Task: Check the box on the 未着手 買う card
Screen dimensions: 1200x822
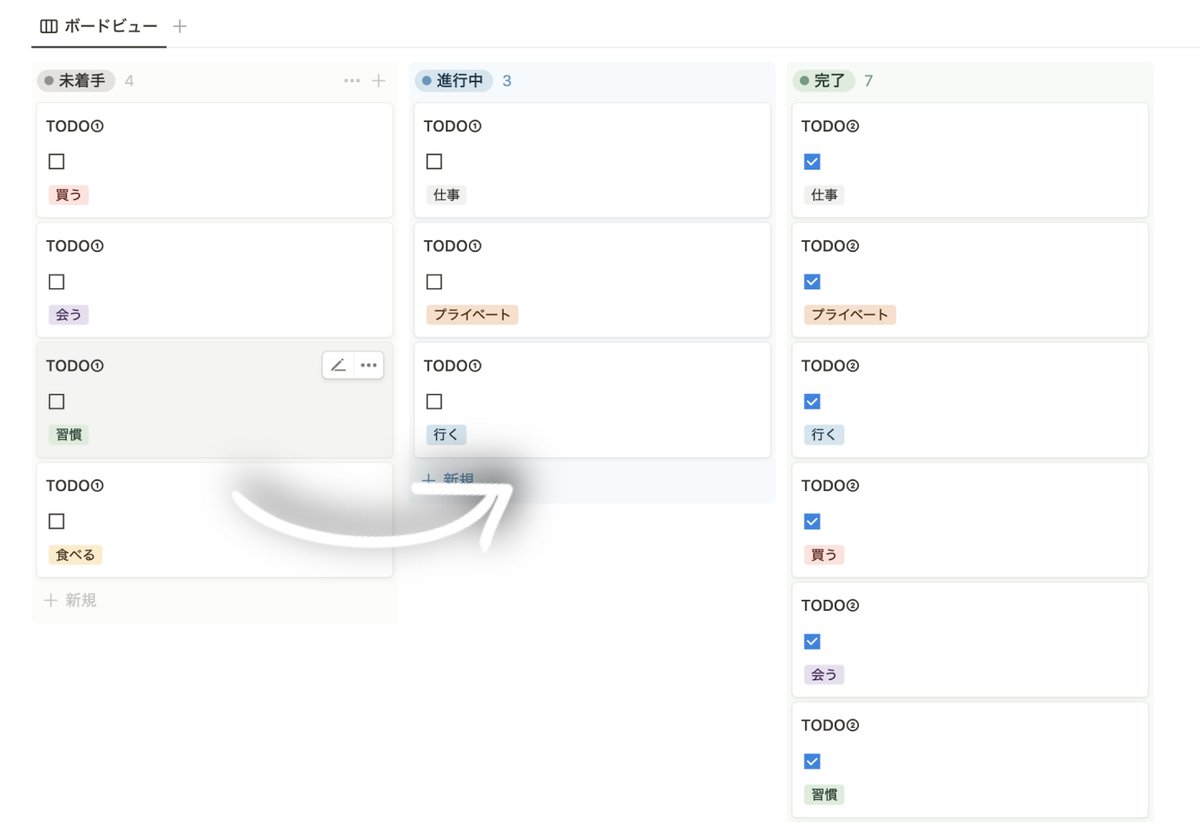Action: [57, 162]
